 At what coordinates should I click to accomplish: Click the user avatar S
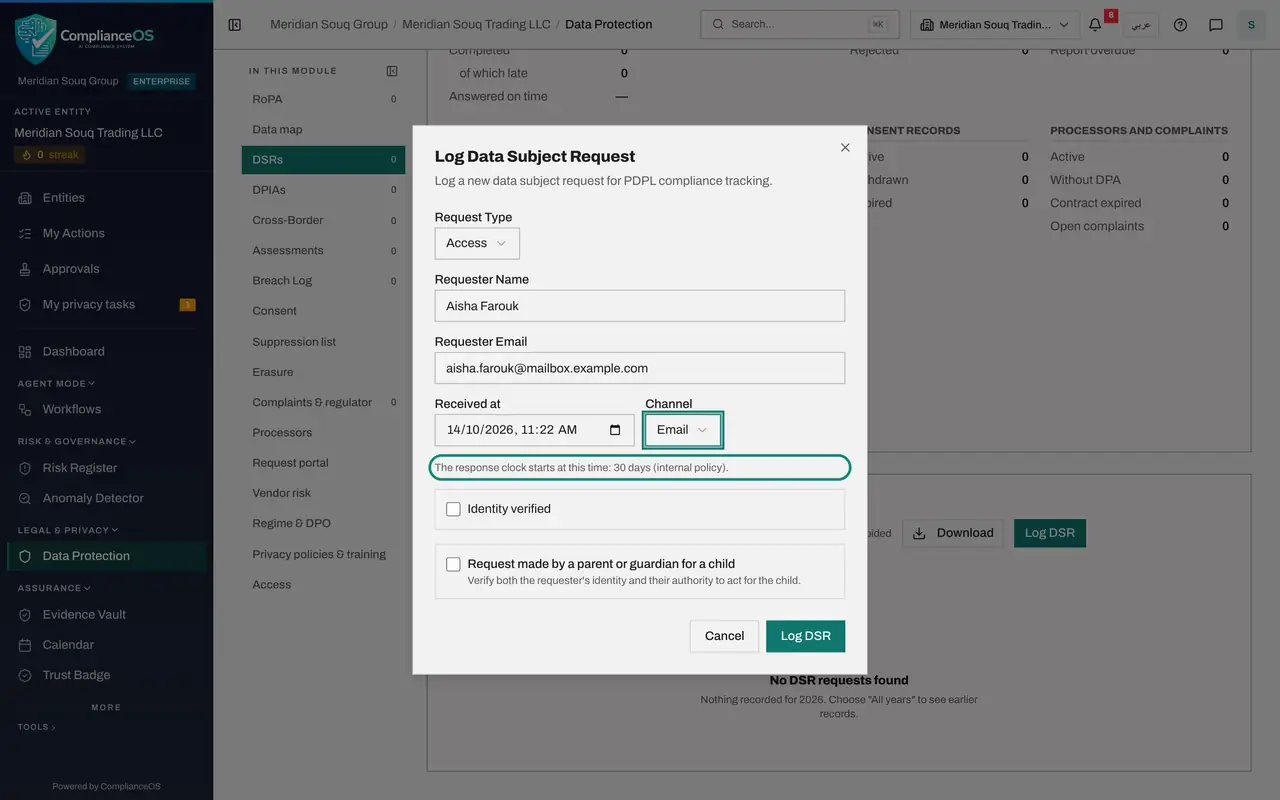click(x=1251, y=24)
